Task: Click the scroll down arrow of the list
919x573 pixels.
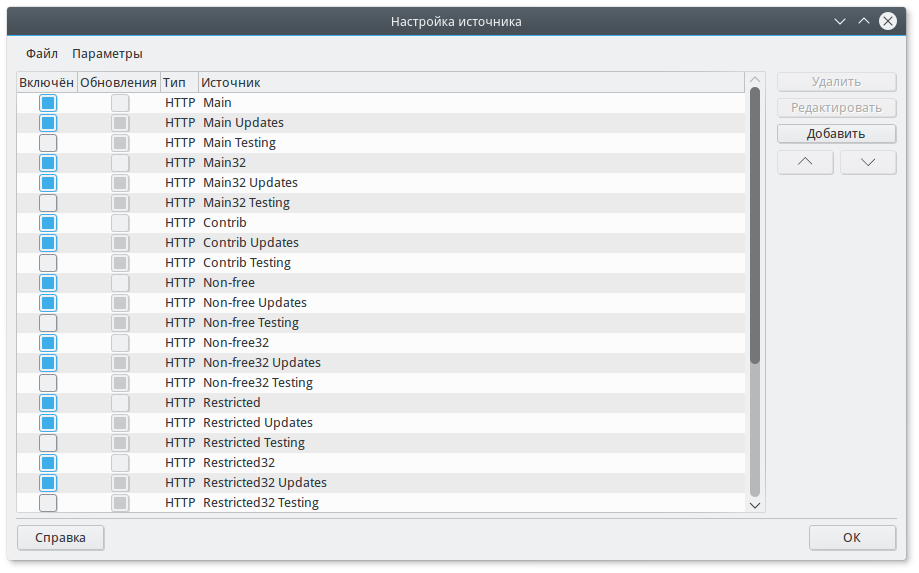Action: pos(755,505)
